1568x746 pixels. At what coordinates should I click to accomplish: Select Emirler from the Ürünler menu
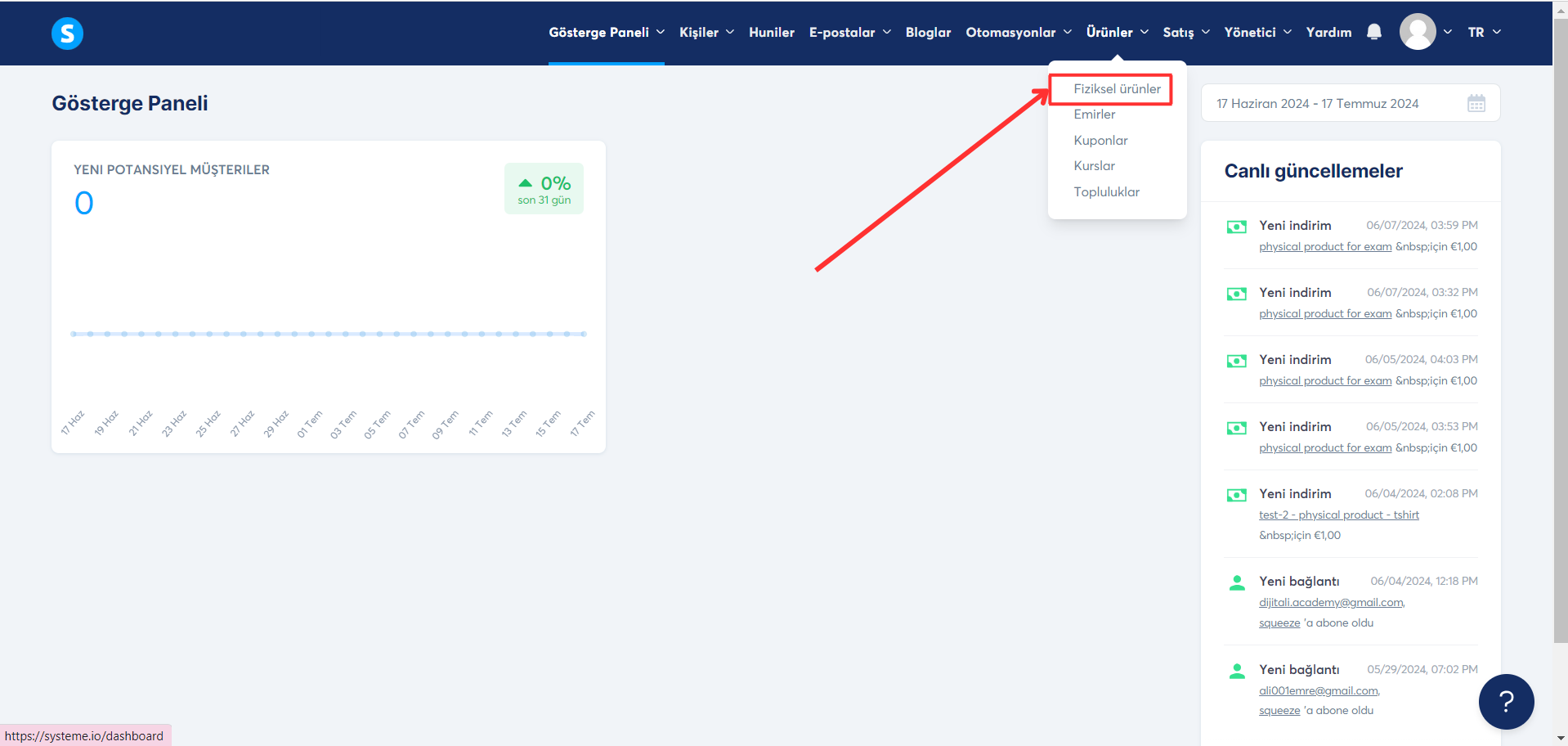1094,115
